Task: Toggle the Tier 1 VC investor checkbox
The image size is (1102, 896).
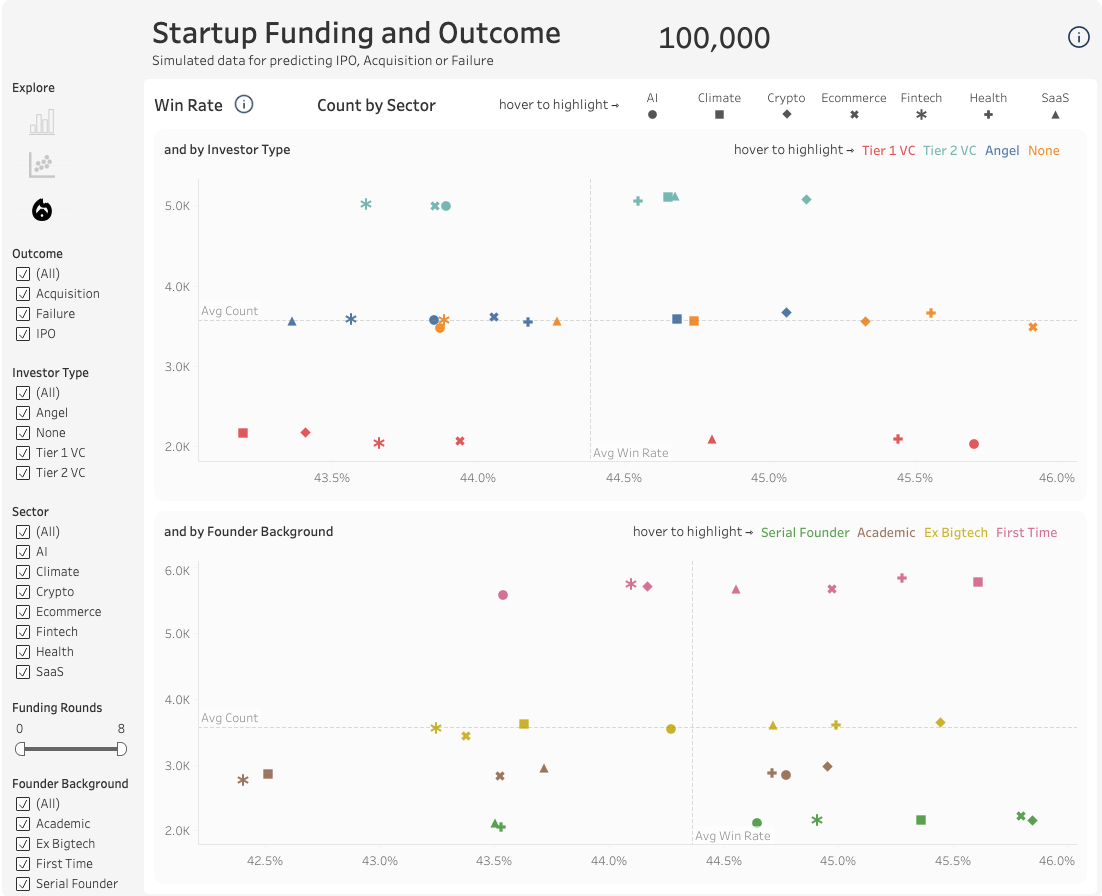Action: click(x=23, y=453)
